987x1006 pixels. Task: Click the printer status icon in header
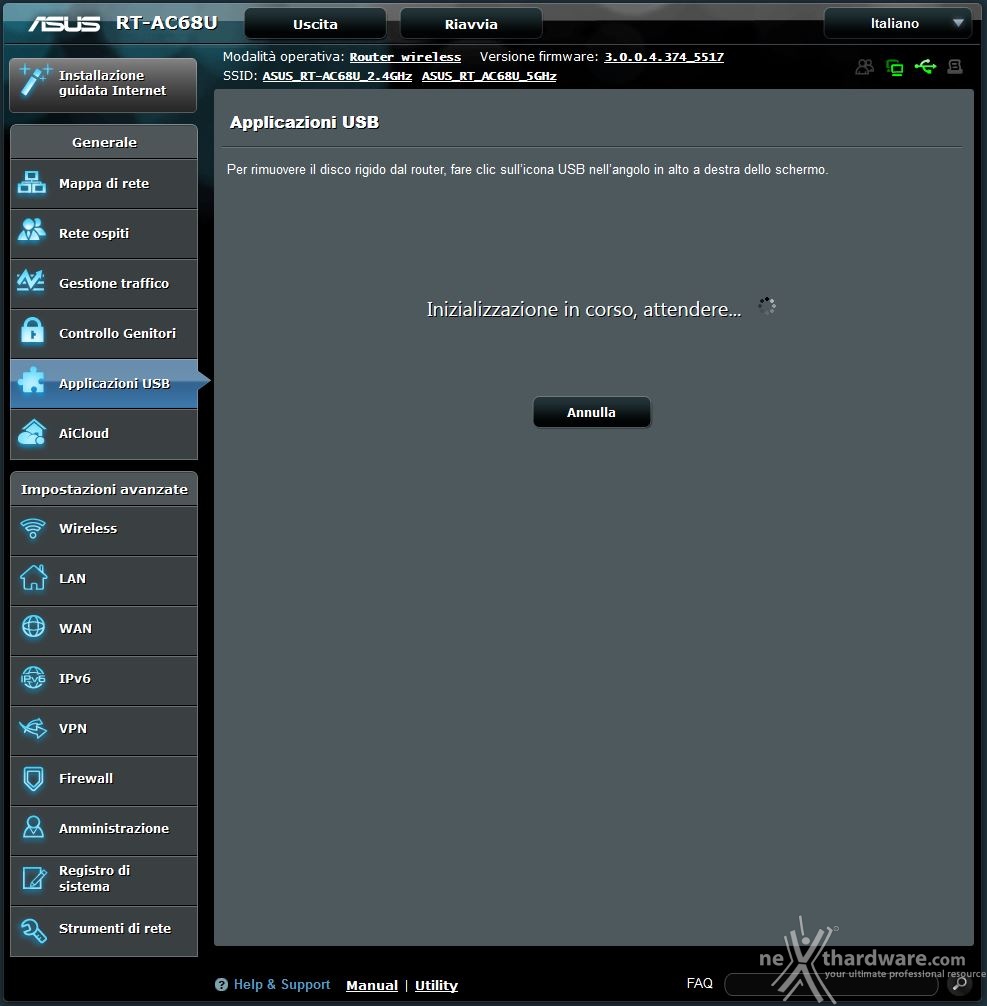[955, 67]
